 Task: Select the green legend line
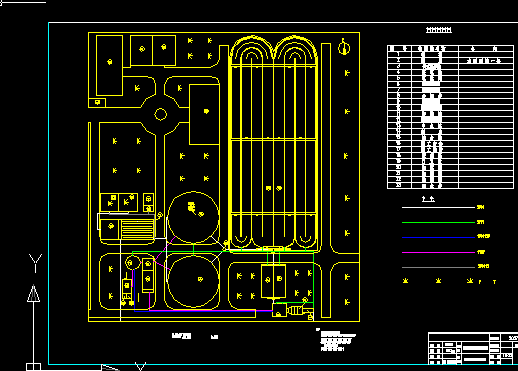tap(438, 222)
